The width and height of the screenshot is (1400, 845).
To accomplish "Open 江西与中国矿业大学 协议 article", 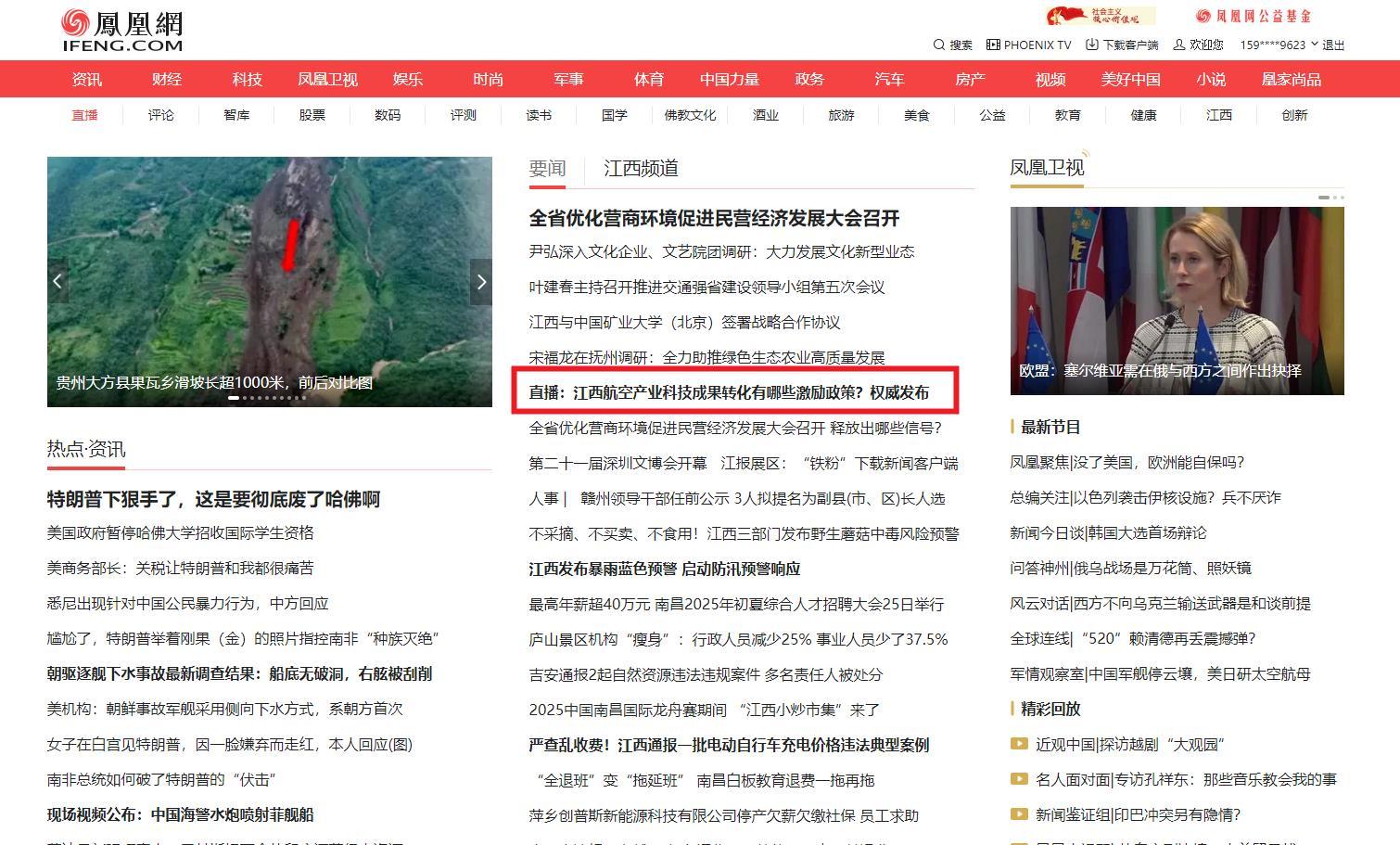I will (x=684, y=322).
